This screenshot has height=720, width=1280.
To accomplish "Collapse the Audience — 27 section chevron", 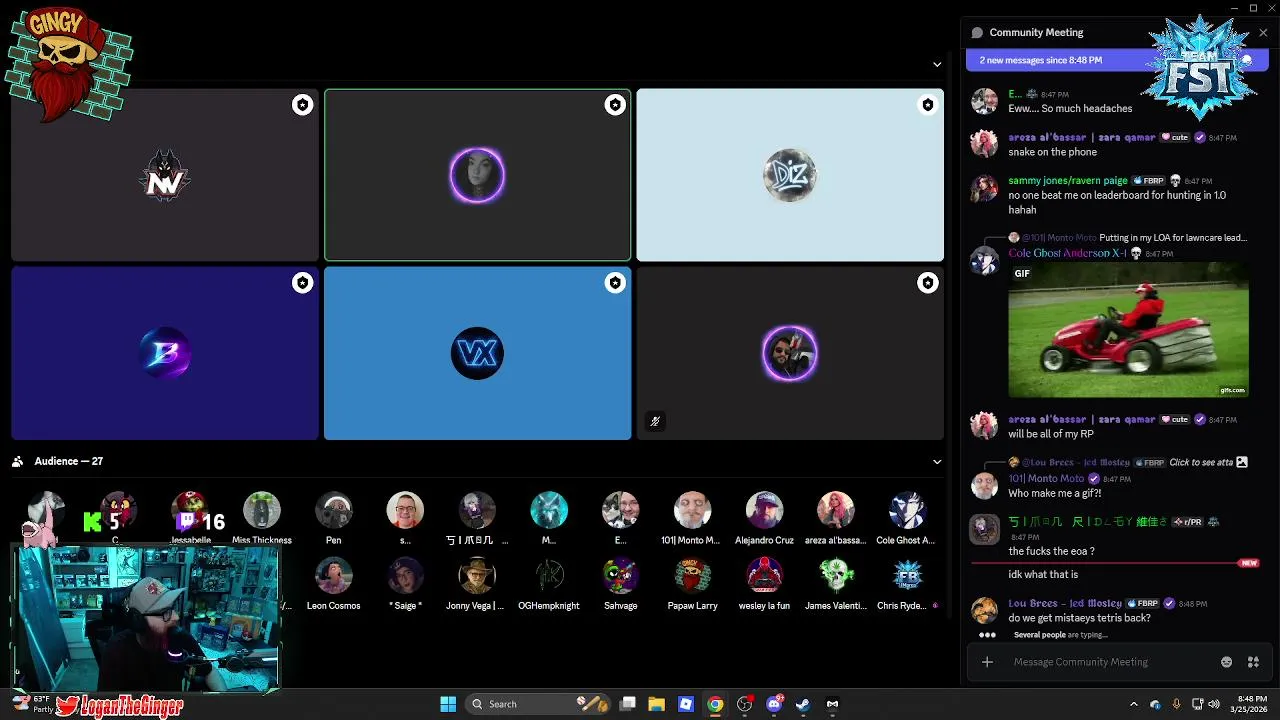I will 937,462.
